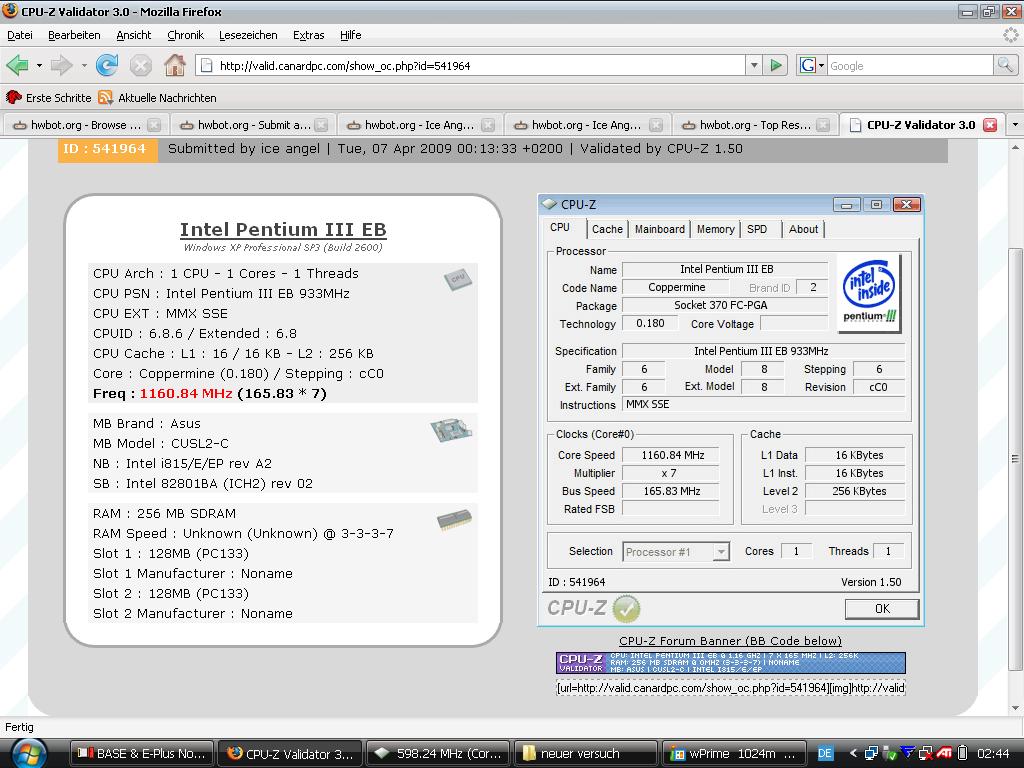Click the CPU chip icon in summary
The image size is (1024, 768).
[x=458, y=280]
